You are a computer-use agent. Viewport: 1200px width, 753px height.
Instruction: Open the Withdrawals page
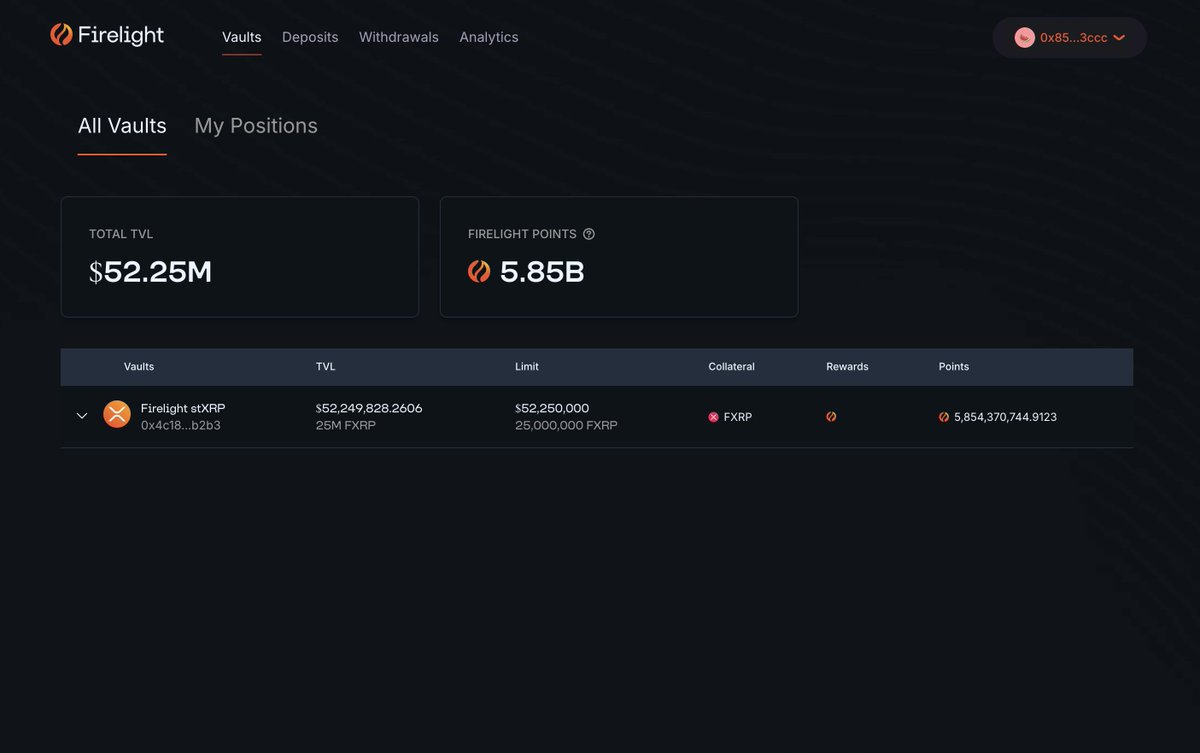pyautogui.click(x=399, y=37)
